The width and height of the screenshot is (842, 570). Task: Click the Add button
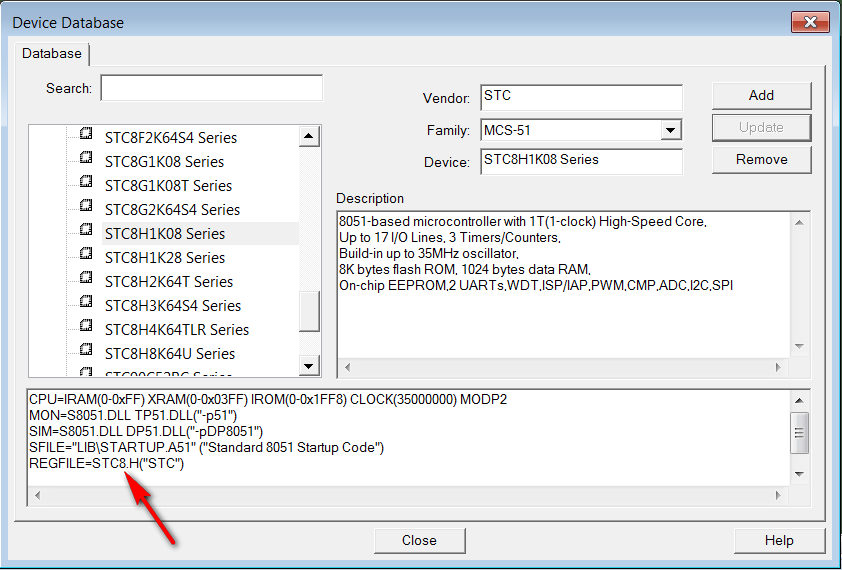point(761,96)
